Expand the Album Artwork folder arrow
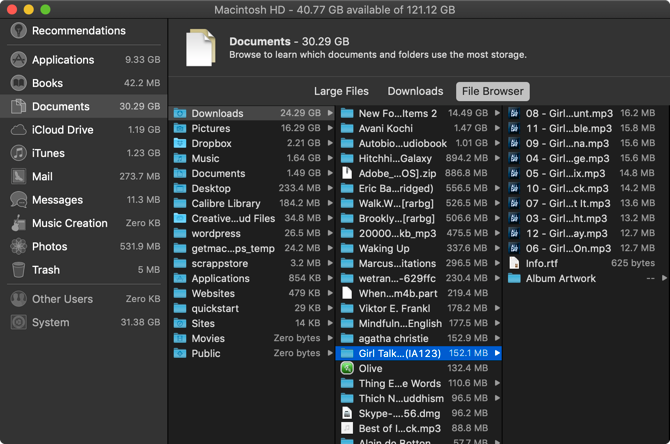670x444 pixels. 665,279
